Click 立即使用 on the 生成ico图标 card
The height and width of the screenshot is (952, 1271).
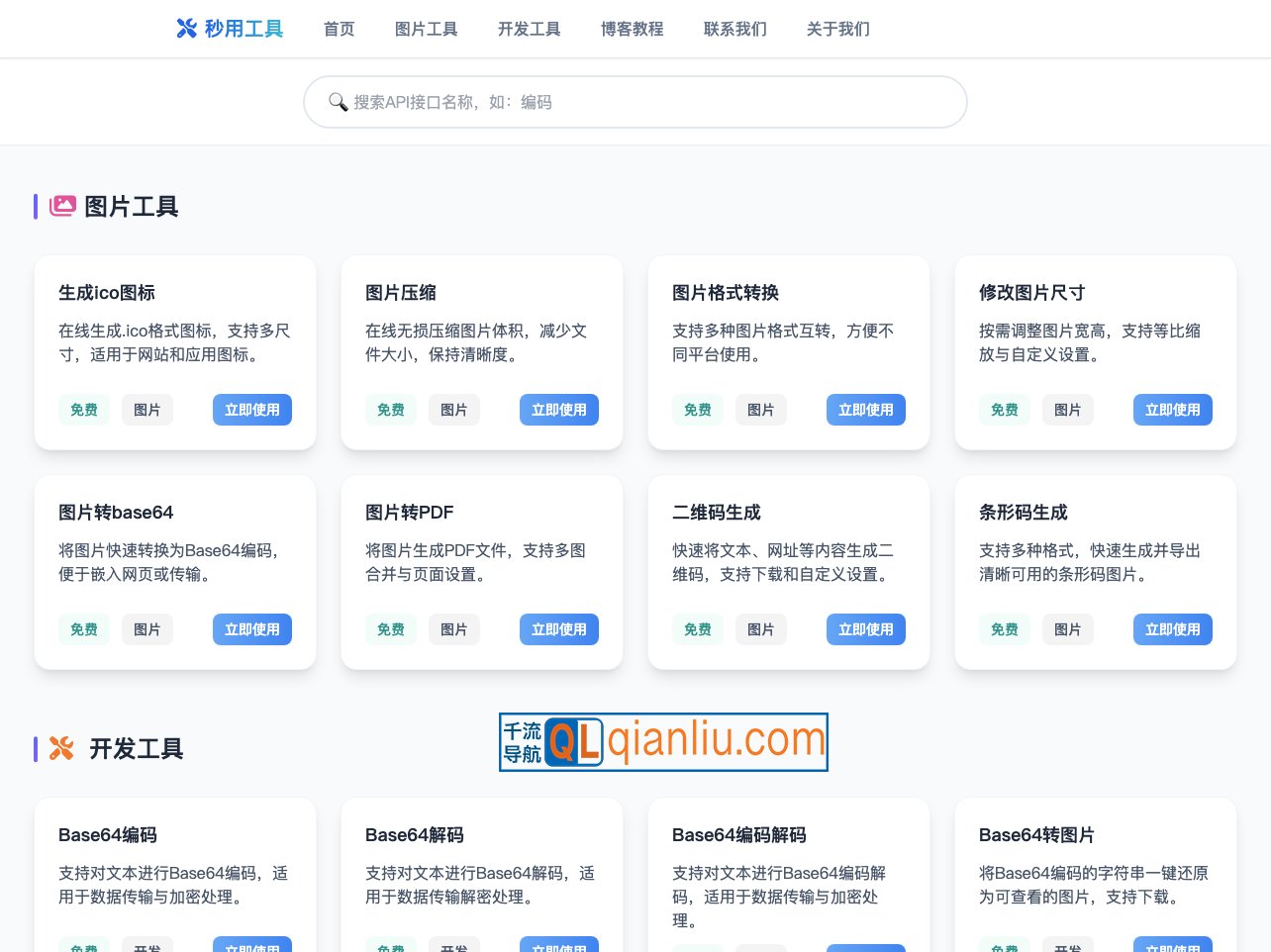point(252,409)
